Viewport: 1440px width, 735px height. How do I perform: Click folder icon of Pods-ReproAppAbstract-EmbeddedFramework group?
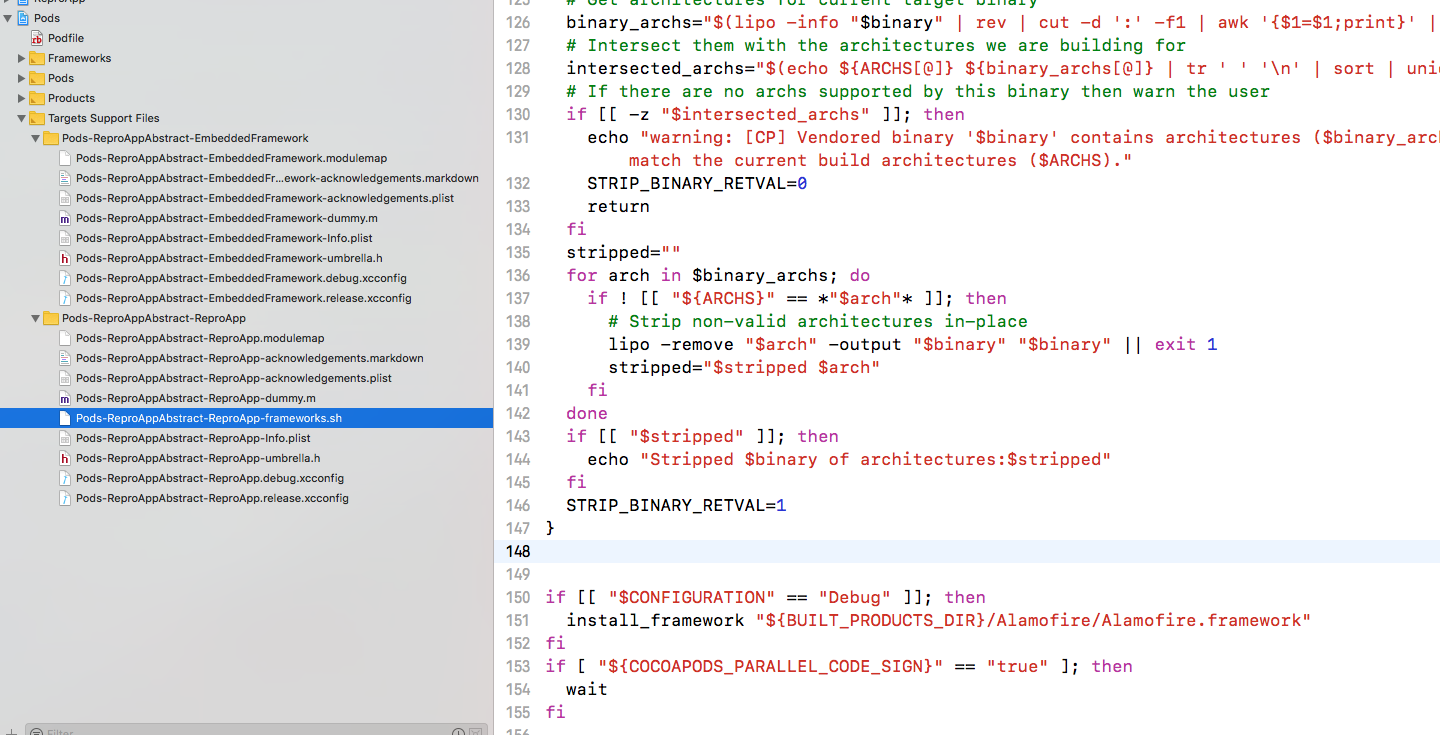(51, 138)
